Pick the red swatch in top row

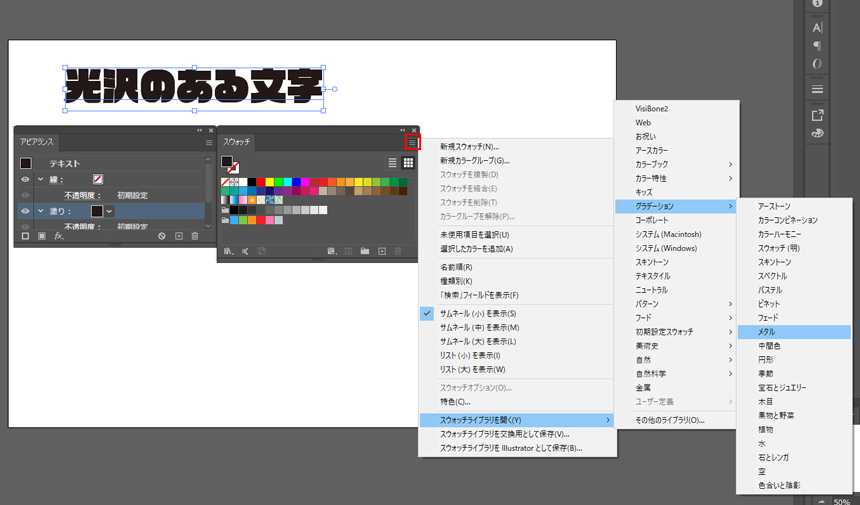click(x=261, y=182)
